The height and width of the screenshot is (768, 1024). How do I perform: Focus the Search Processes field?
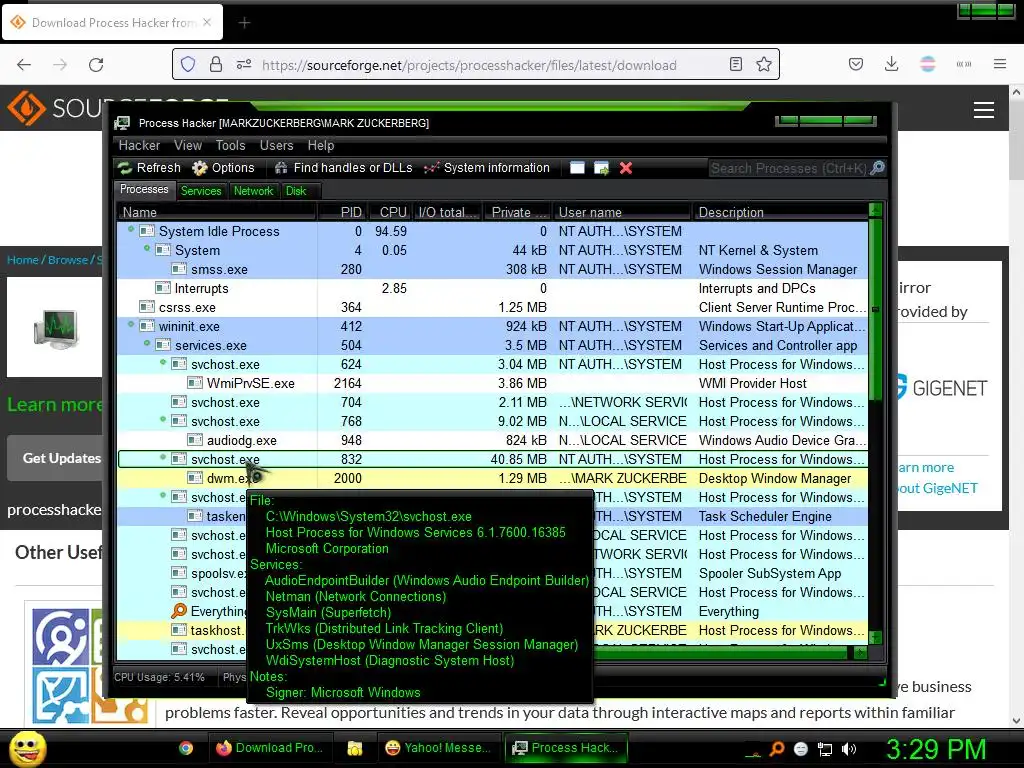[789, 168]
